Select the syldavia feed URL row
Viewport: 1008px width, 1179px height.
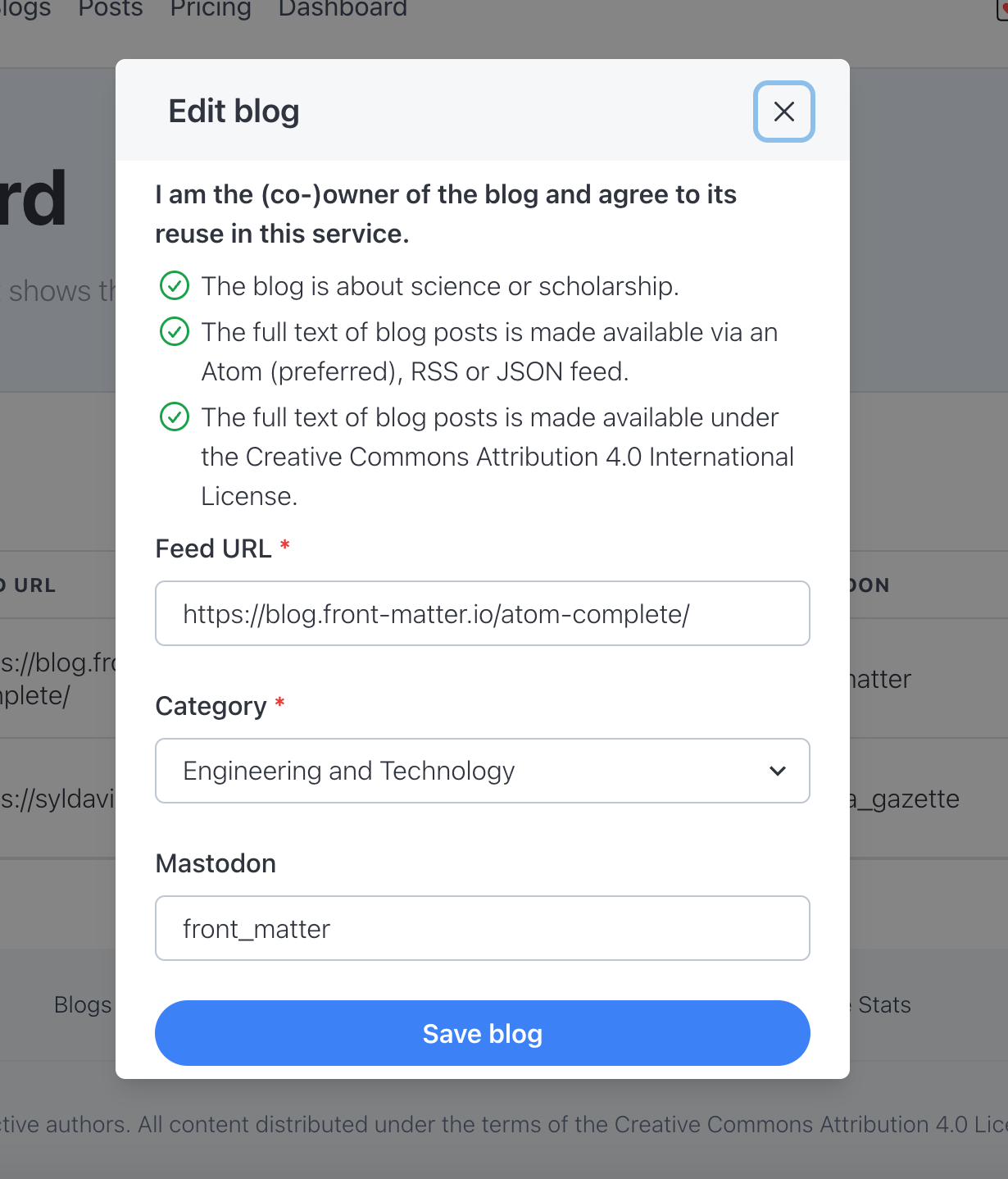57,799
